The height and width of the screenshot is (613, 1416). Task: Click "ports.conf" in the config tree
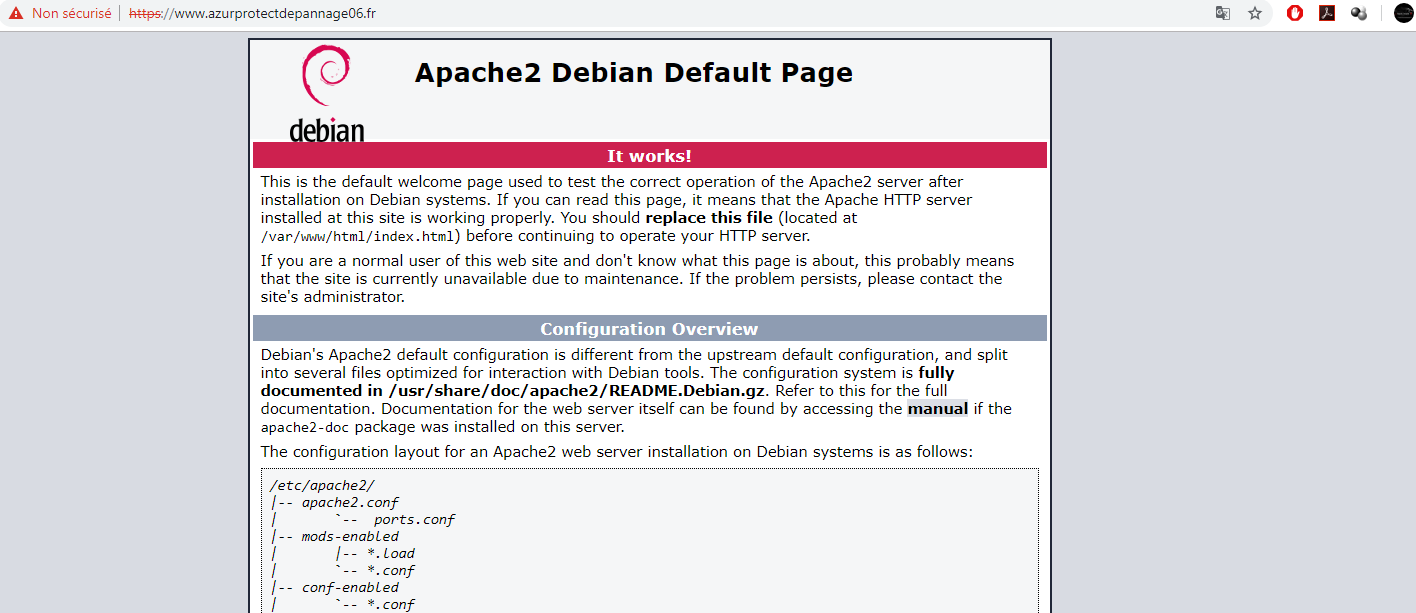pyautogui.click(x=414, y=519)
